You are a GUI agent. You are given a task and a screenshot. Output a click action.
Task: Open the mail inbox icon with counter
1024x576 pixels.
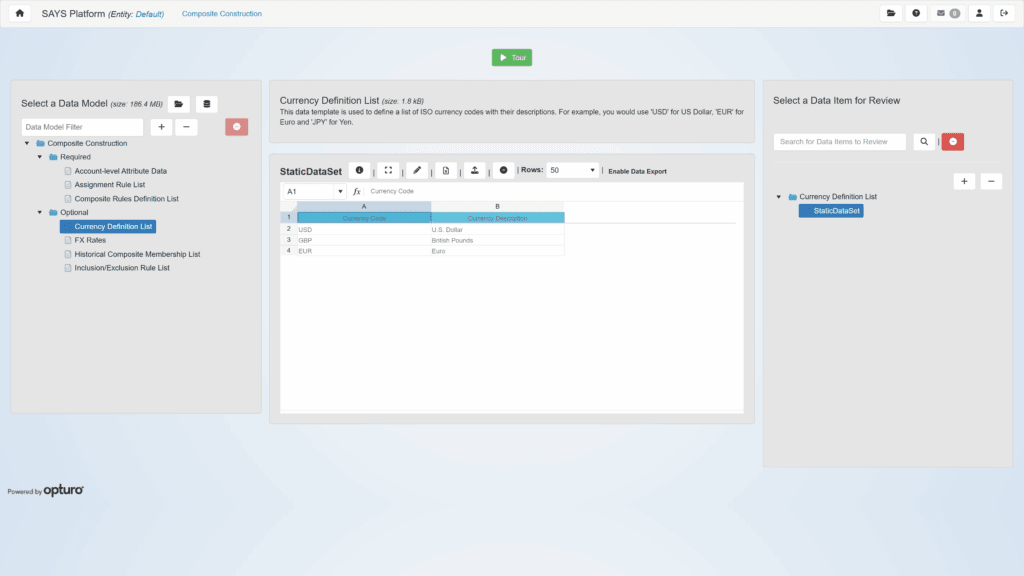click(x=947, y=14)
